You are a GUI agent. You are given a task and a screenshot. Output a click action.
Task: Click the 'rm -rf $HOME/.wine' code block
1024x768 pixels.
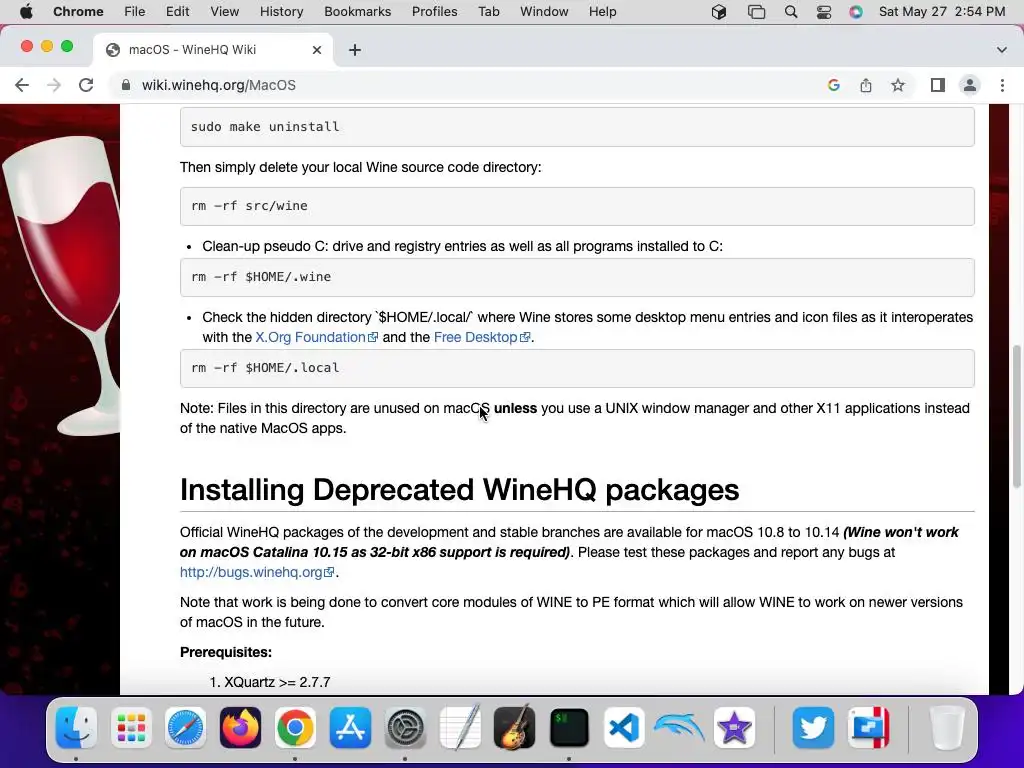coord(577,277)
